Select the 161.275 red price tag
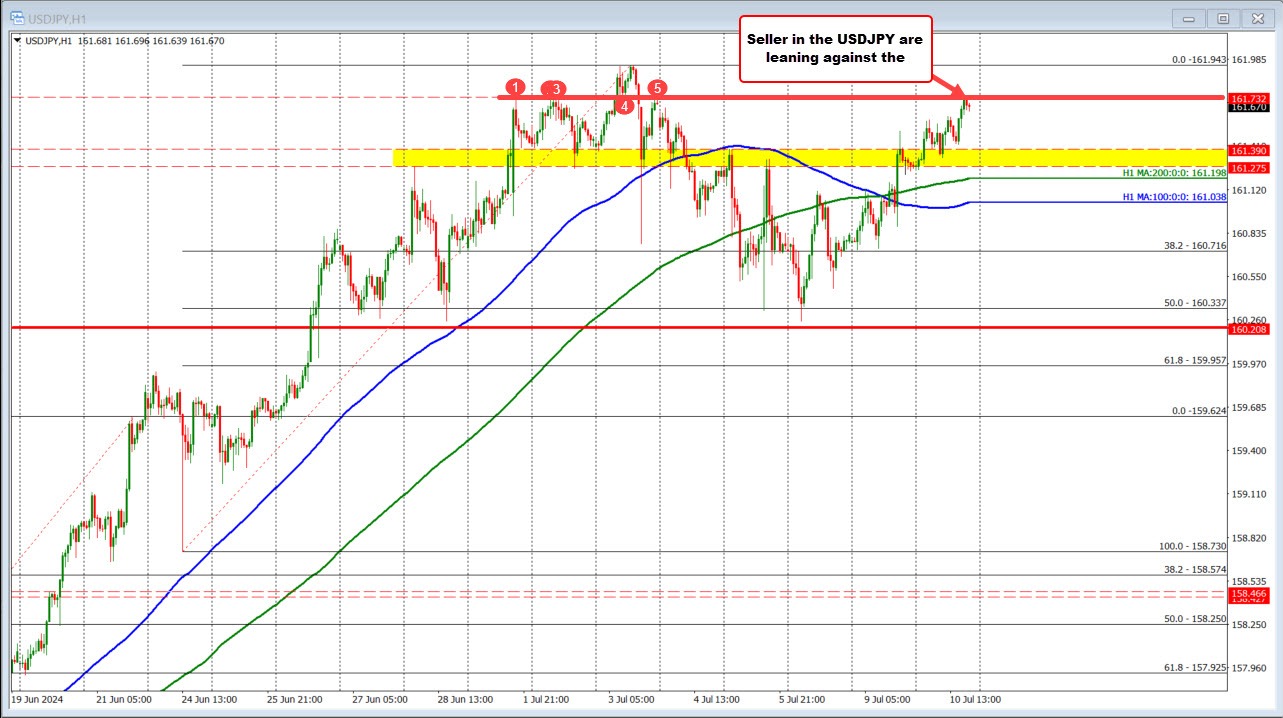Image resolution: width=1283 pixels, height=718 pixels. click(1249, 167)
